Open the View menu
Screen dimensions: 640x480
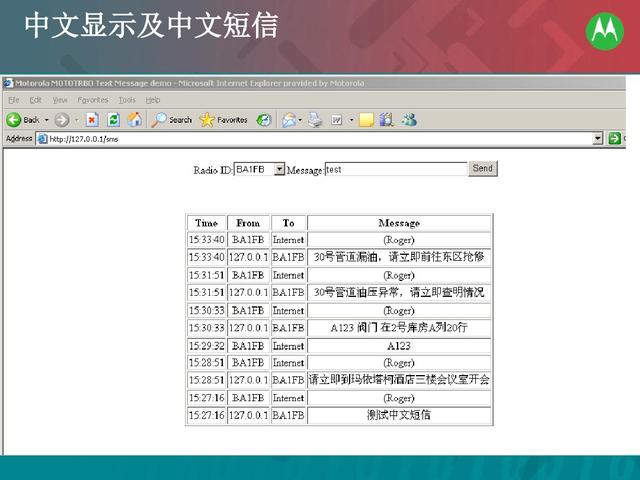tap(60, 100)
